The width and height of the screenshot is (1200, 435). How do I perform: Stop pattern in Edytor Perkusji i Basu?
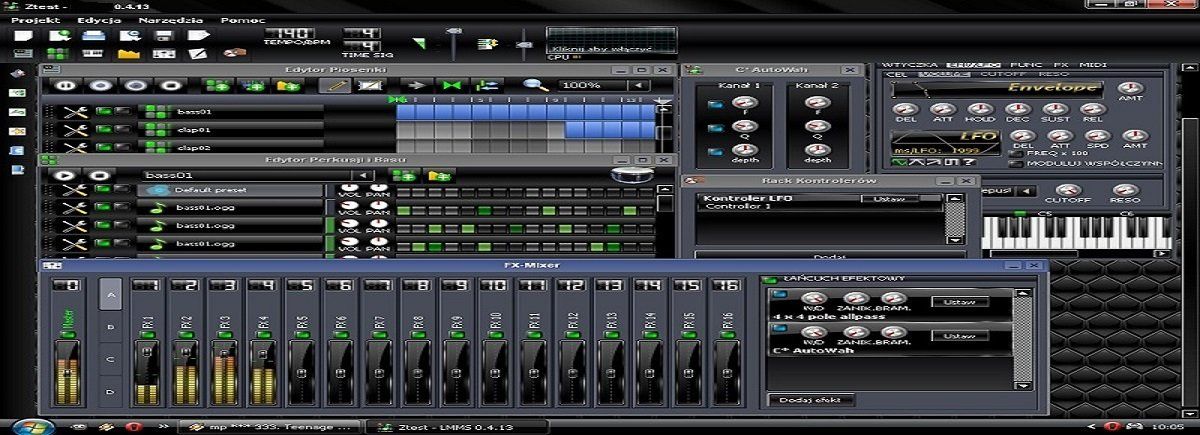(99, 175)
